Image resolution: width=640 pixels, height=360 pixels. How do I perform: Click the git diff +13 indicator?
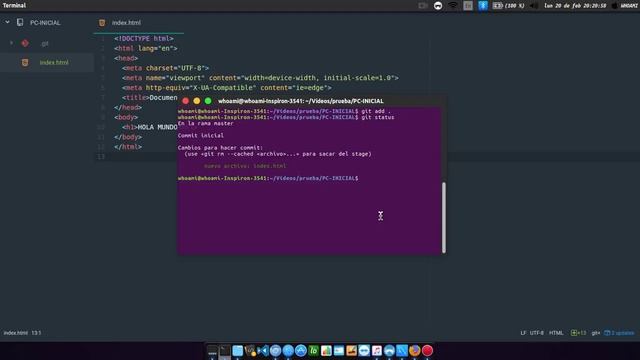(x=578, y=333)
